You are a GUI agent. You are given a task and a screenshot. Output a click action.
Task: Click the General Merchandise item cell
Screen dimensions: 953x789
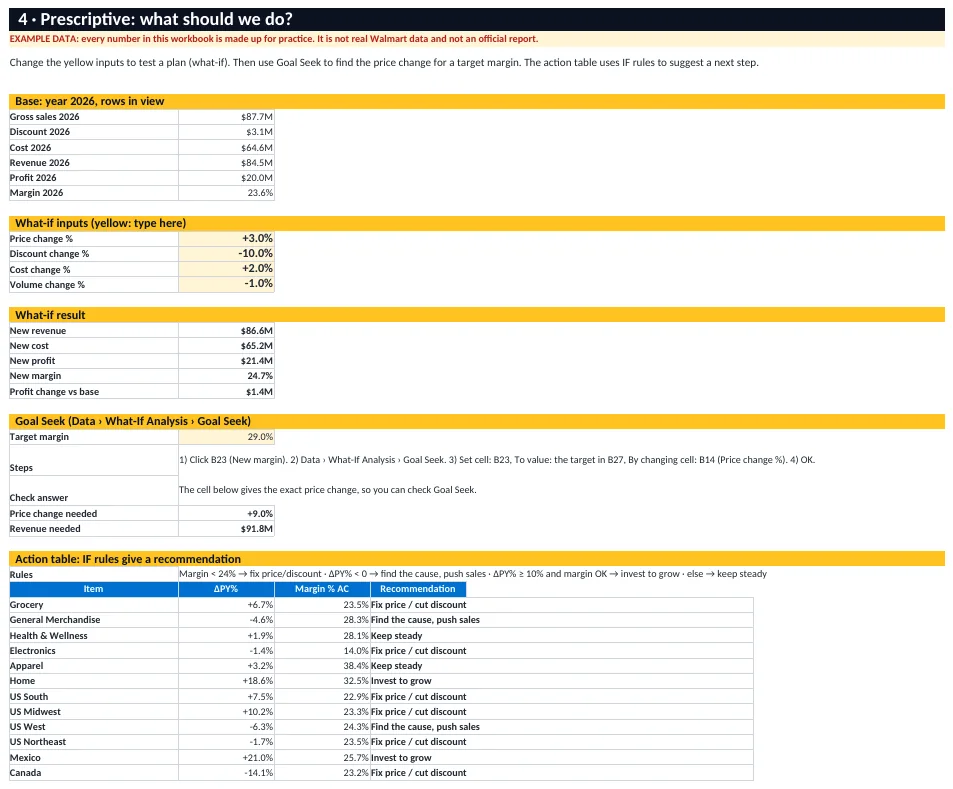point(94,620)
